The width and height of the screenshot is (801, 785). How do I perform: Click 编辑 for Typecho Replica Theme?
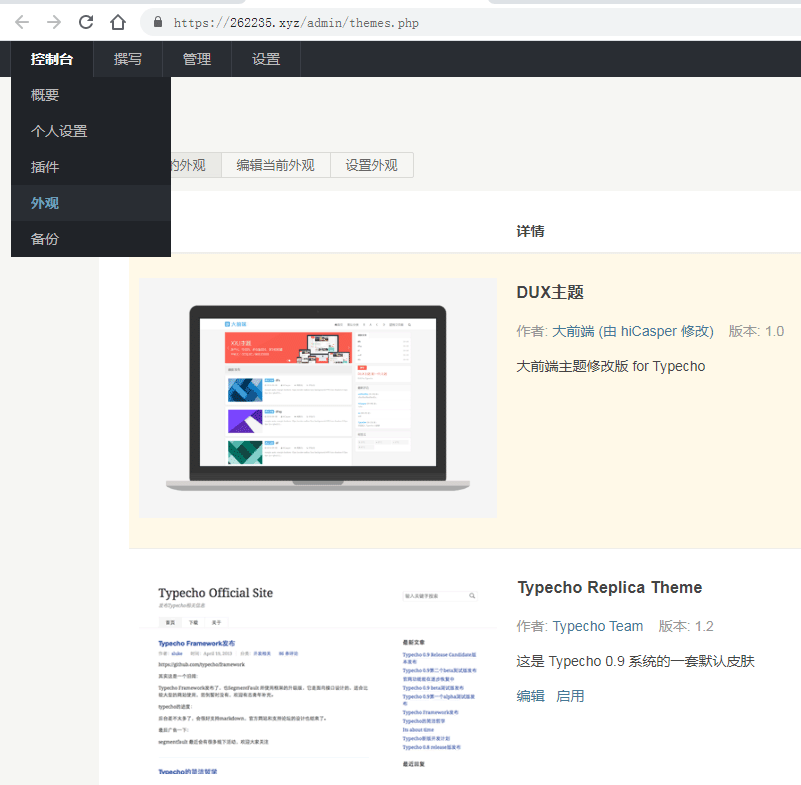[x=530, y=696]
